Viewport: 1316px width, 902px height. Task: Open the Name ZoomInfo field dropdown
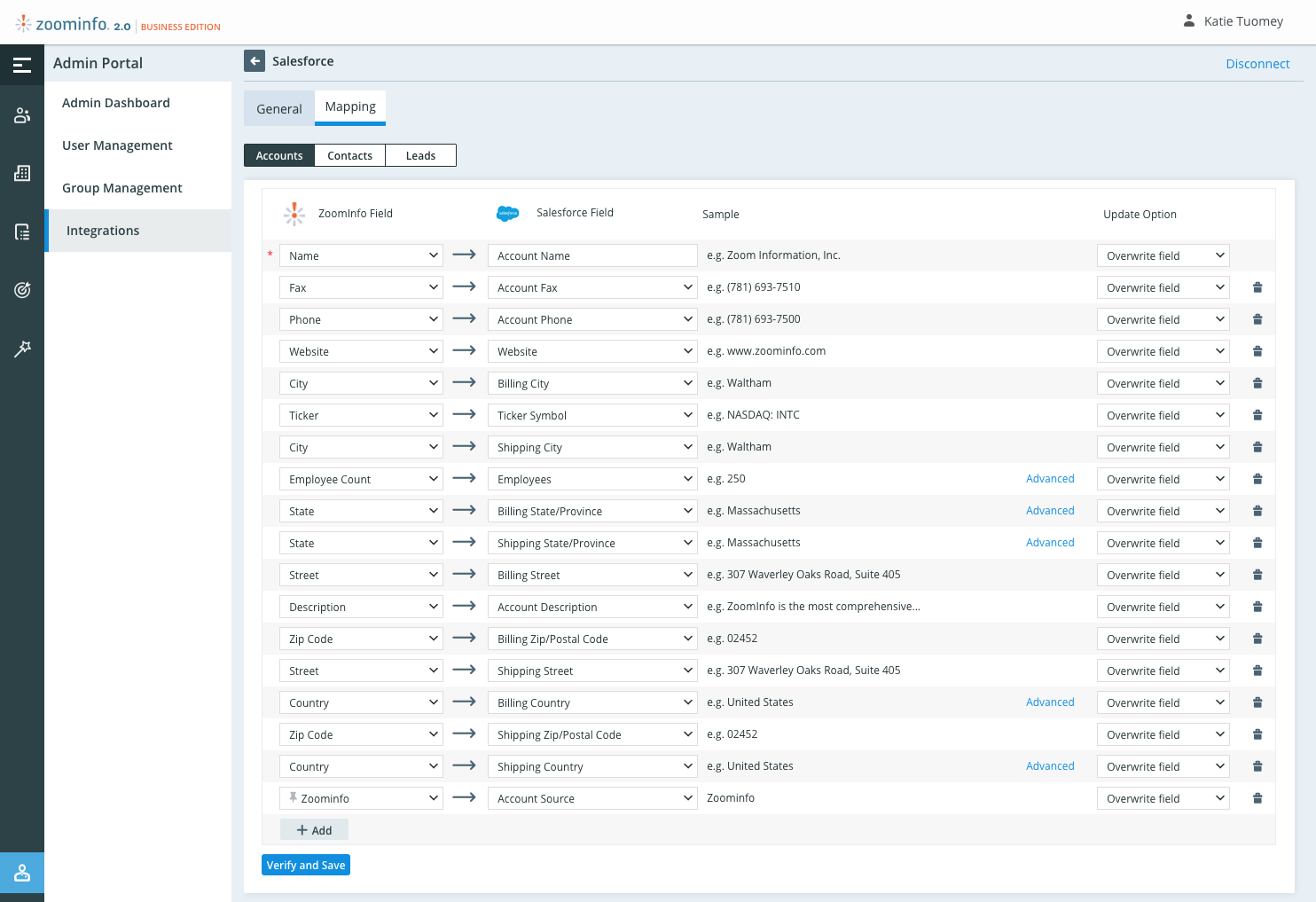pyautogui.click(x=361, y=255)
